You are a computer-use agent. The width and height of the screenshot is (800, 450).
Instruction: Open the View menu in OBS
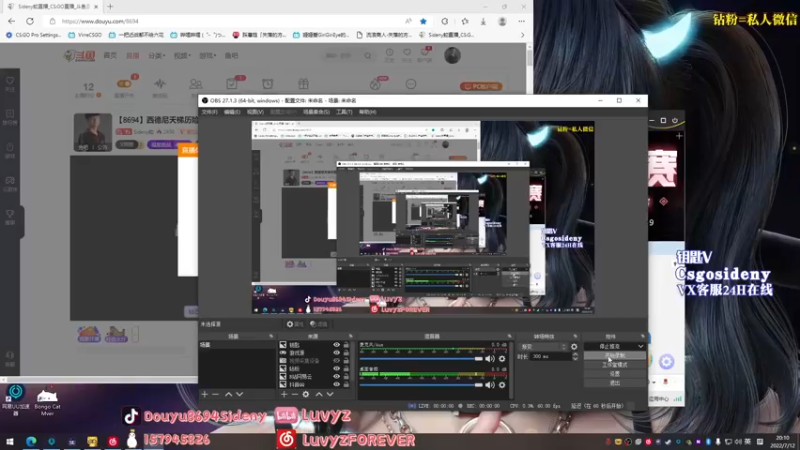[x=255, y=112]
